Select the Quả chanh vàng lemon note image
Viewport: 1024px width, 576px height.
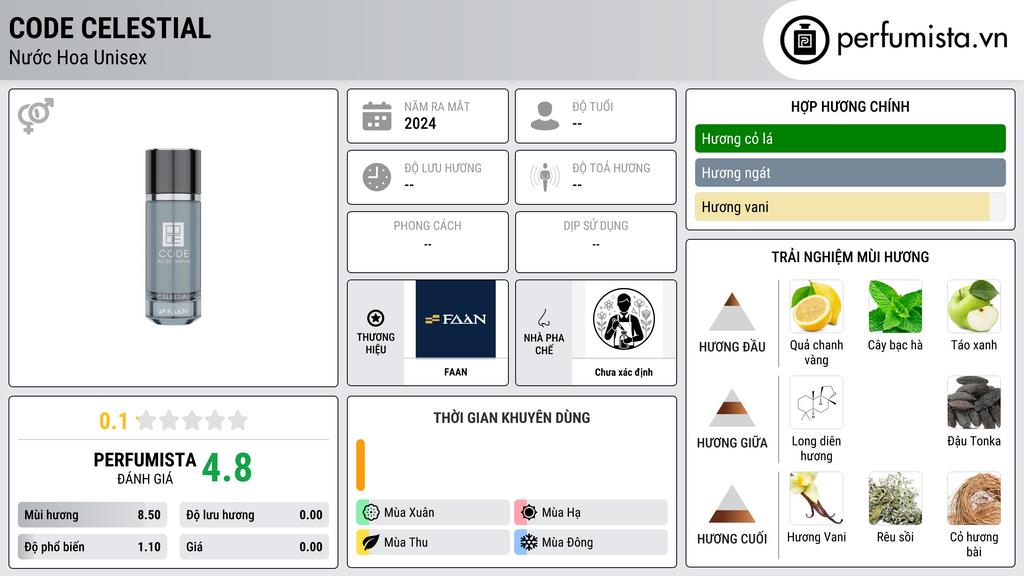[816, 306]
